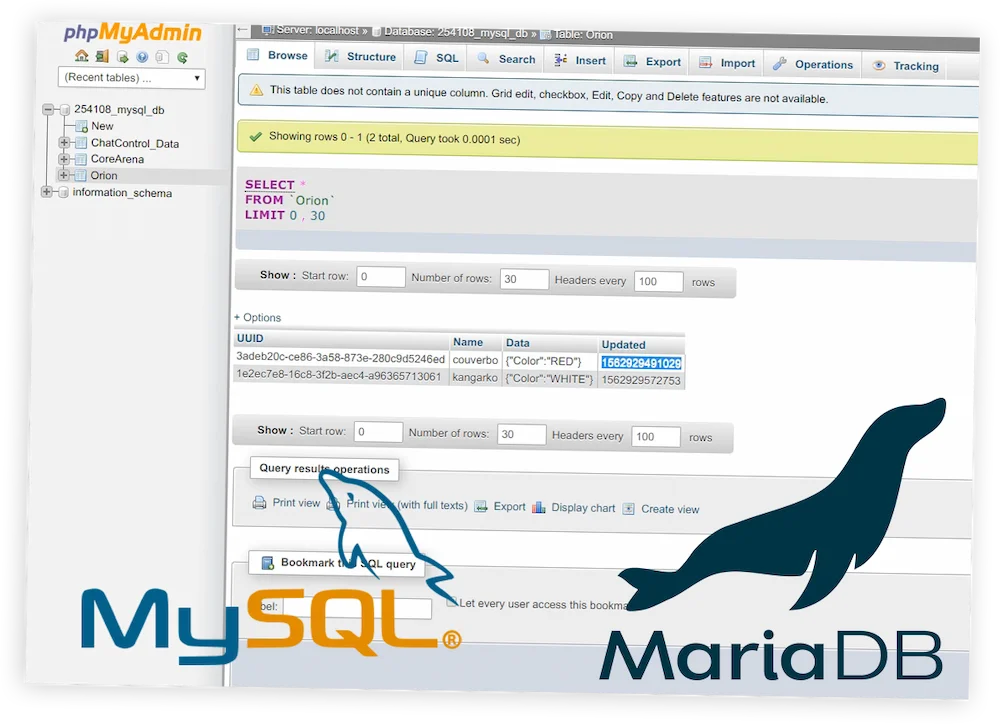Expand the + Options link

pos(257,317)
